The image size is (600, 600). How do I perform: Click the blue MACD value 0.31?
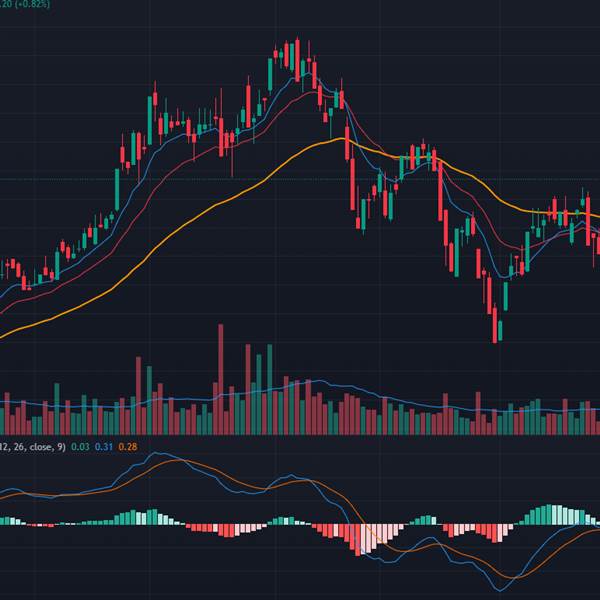click(x=104, y=447)
